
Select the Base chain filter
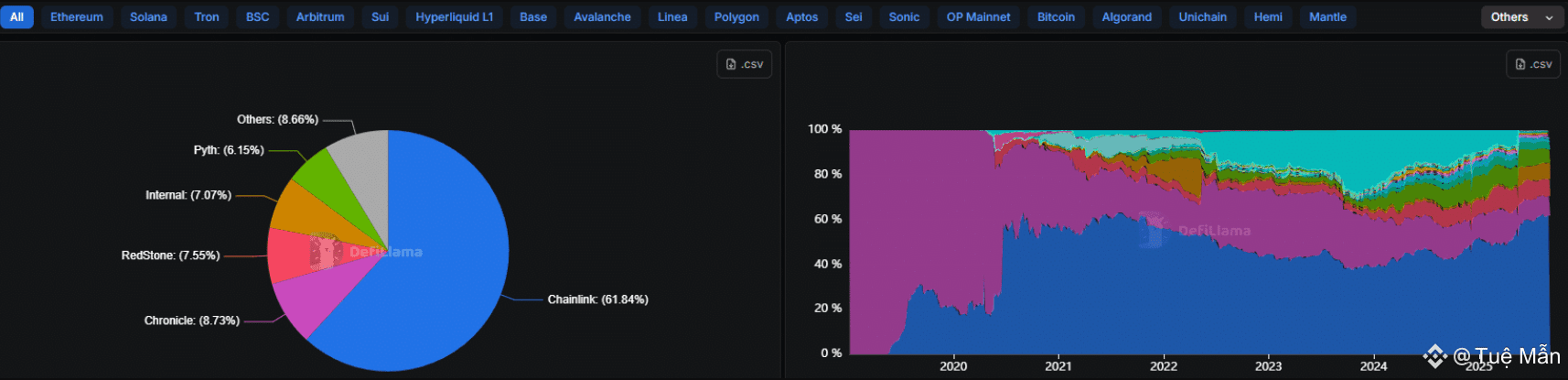point(533,17)
